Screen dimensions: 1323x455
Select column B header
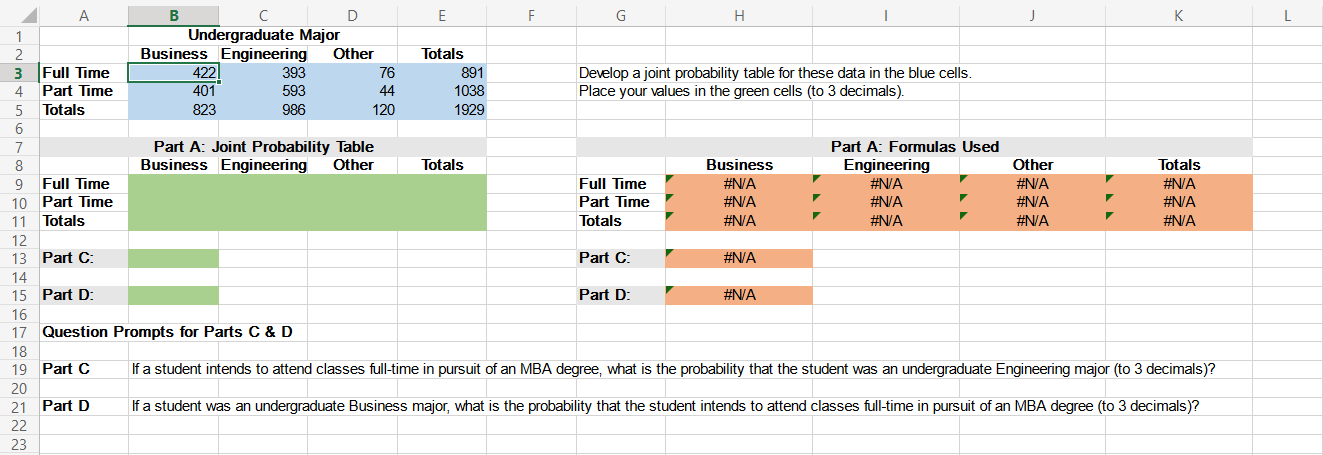pyautogui.click(x=174, y=14)
